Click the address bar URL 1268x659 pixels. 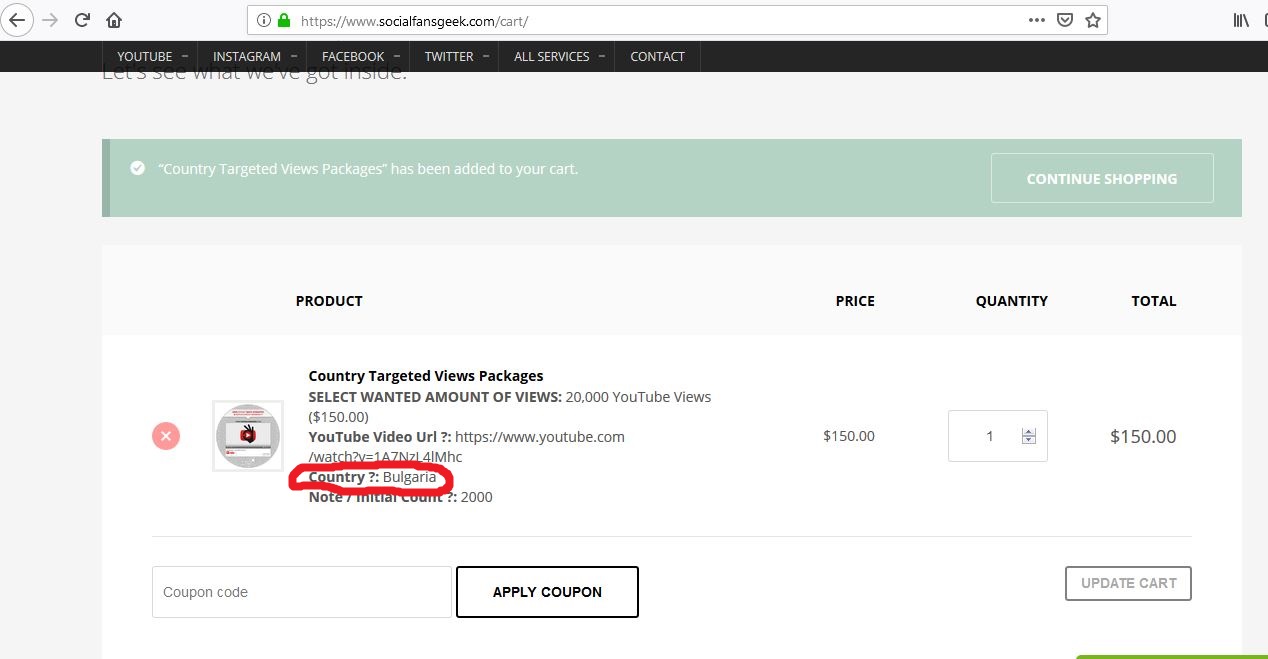pyautogui.click(x=414, y=20)
